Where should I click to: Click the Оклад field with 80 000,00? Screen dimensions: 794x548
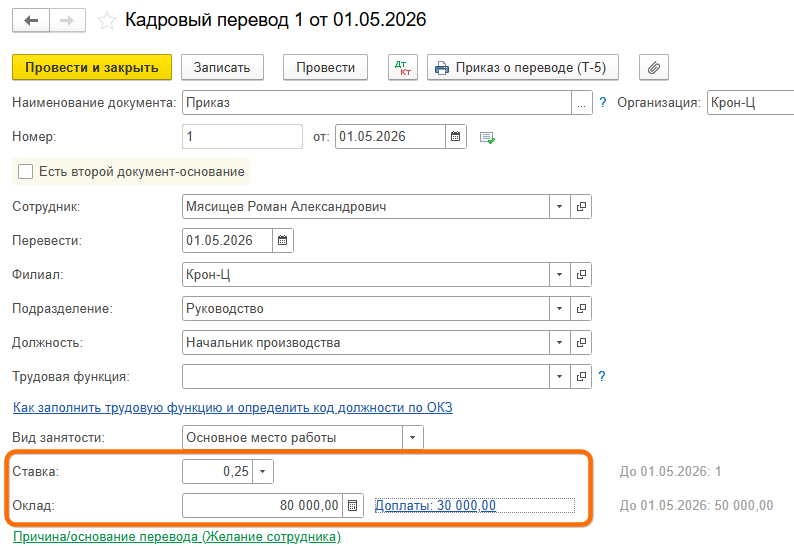click(262, 505)
